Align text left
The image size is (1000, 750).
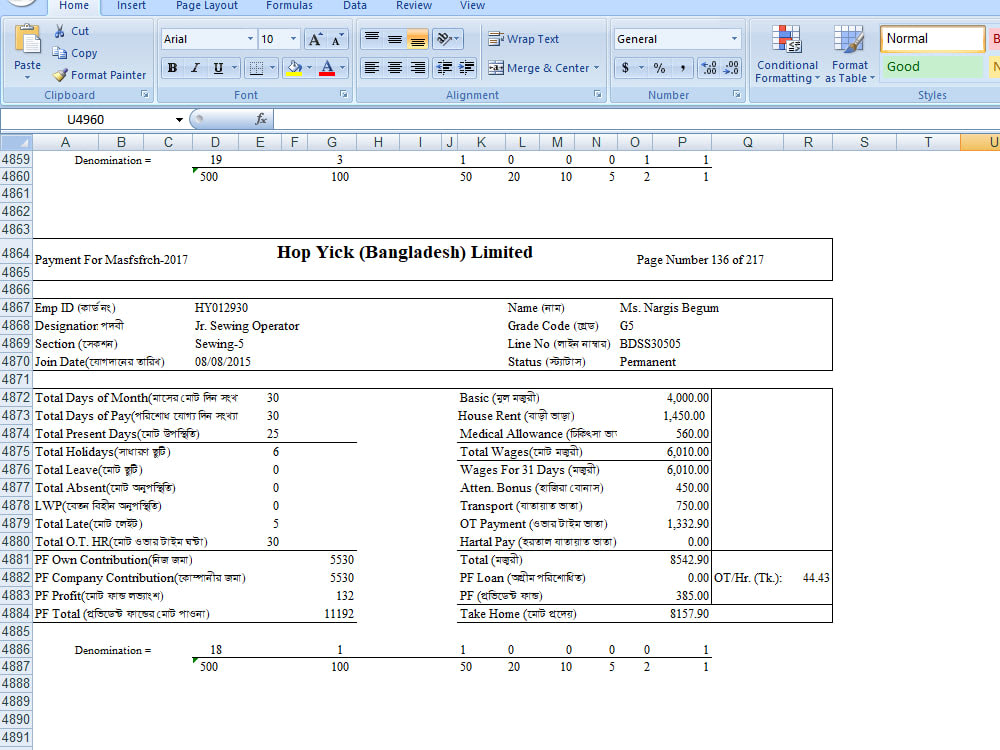pyautogui.click(x=372, y=68)
